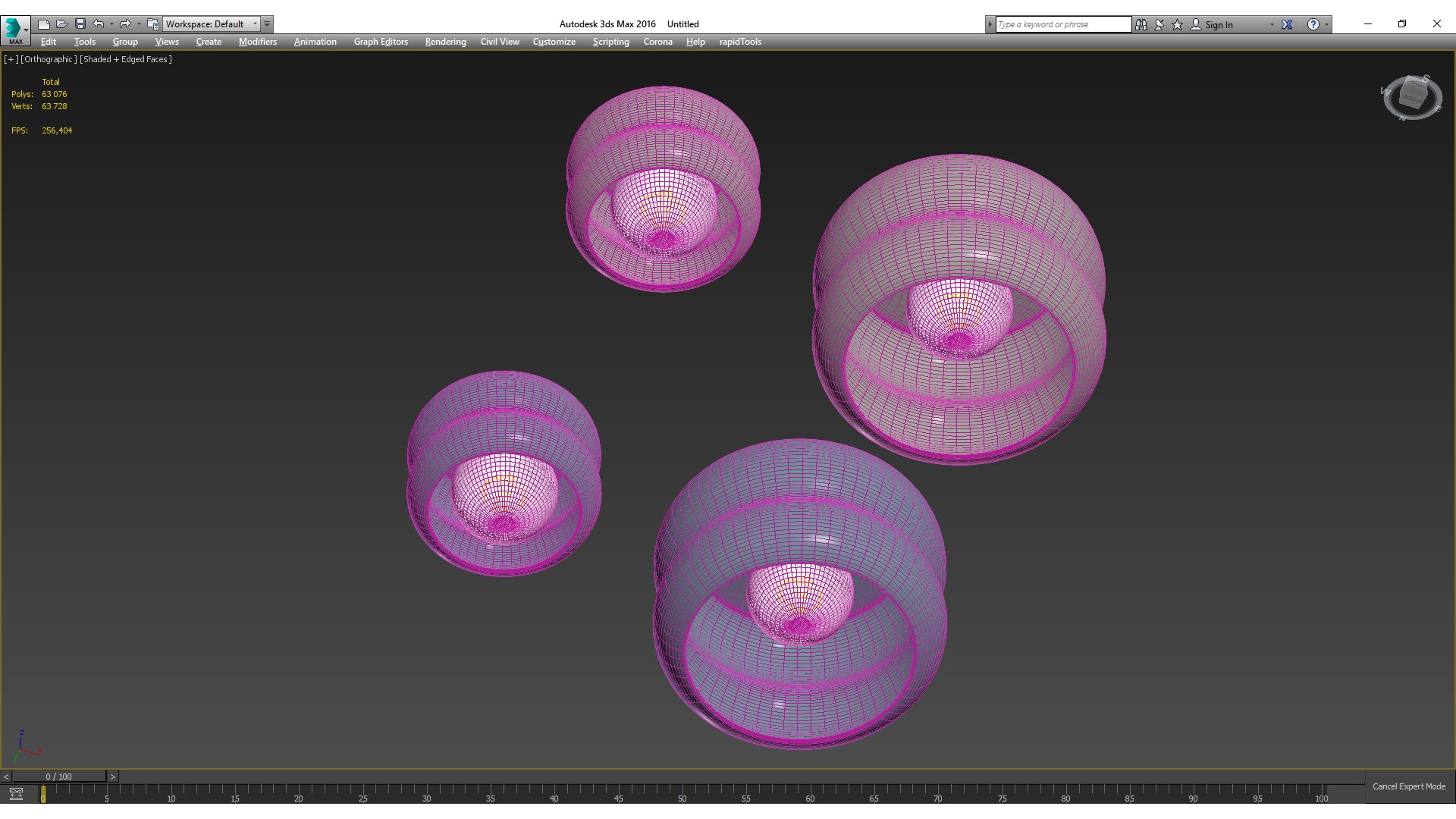Open Sign In dropdown arrow
Viewport: 1456px width, 819px height.
(x=1272, y=24)
